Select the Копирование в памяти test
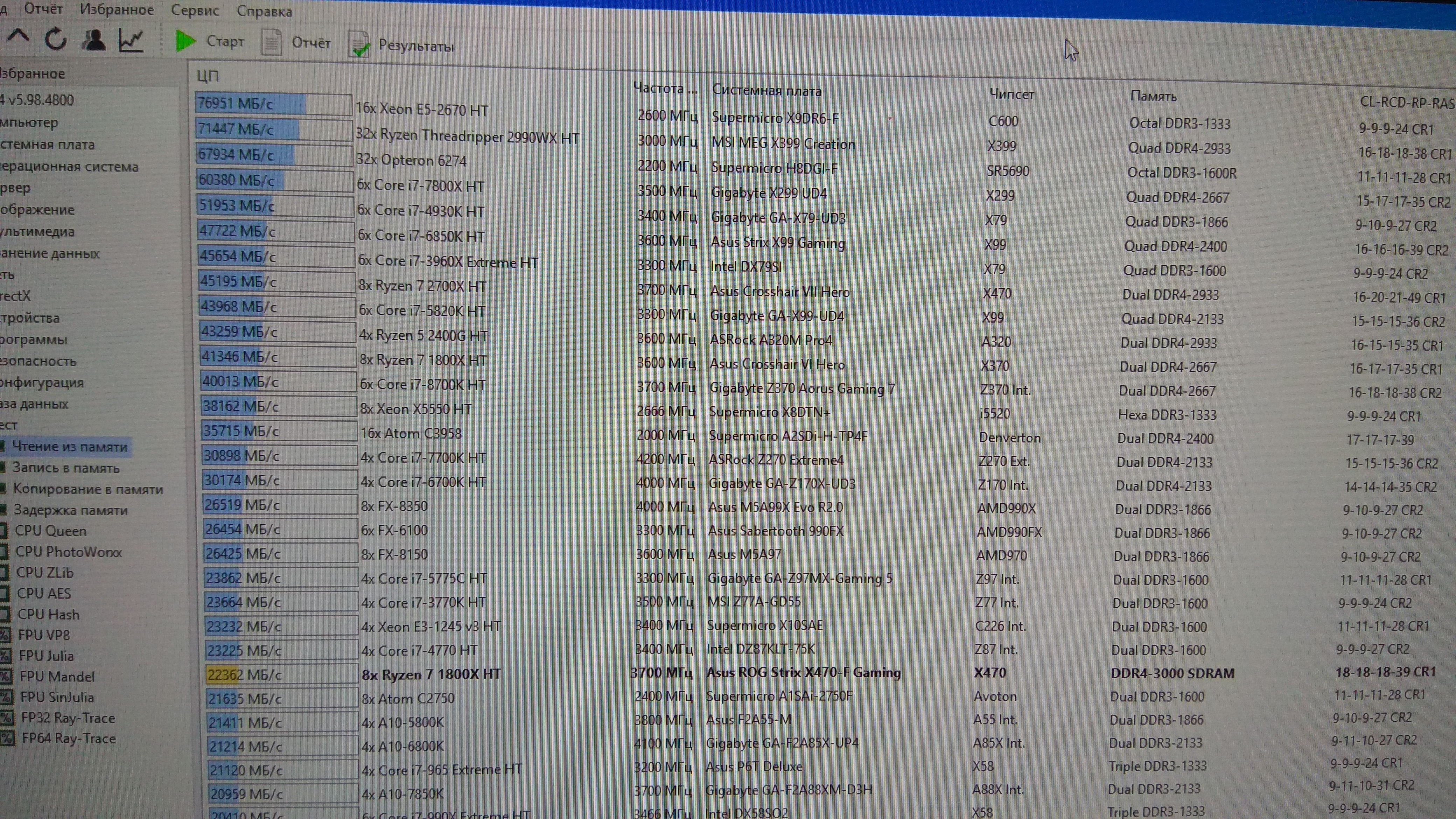1456x819 pixels. tap(87, 489)
